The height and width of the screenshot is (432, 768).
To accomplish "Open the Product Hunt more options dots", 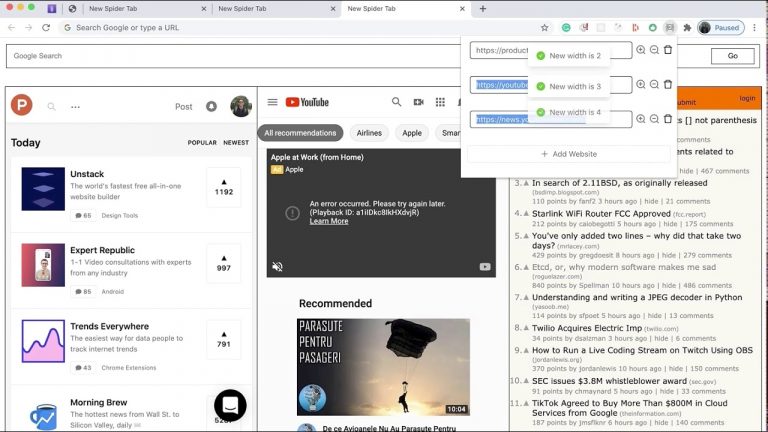I will [x=75, y=107].
